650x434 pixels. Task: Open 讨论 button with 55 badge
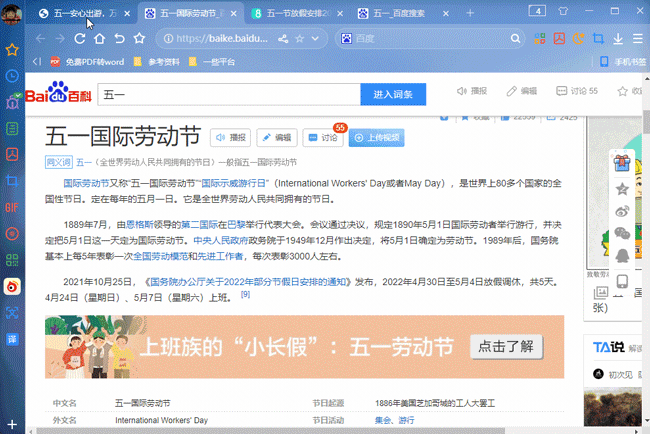point(323,138)
